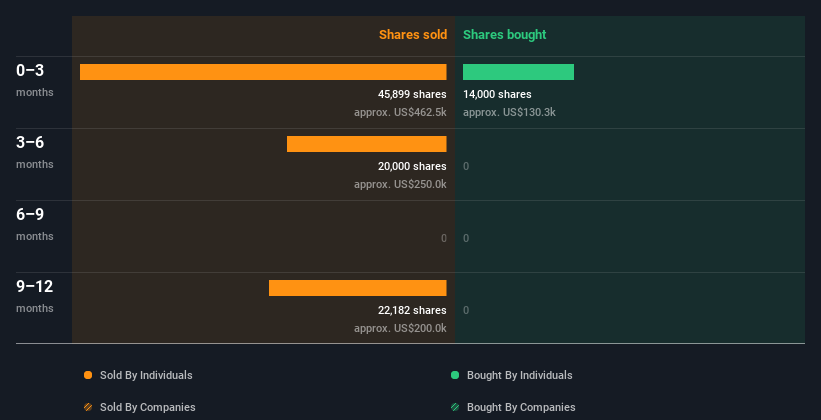Select the Sold By Individuals legend label
The width and height of the screenshot is (821, 420).
146,375
